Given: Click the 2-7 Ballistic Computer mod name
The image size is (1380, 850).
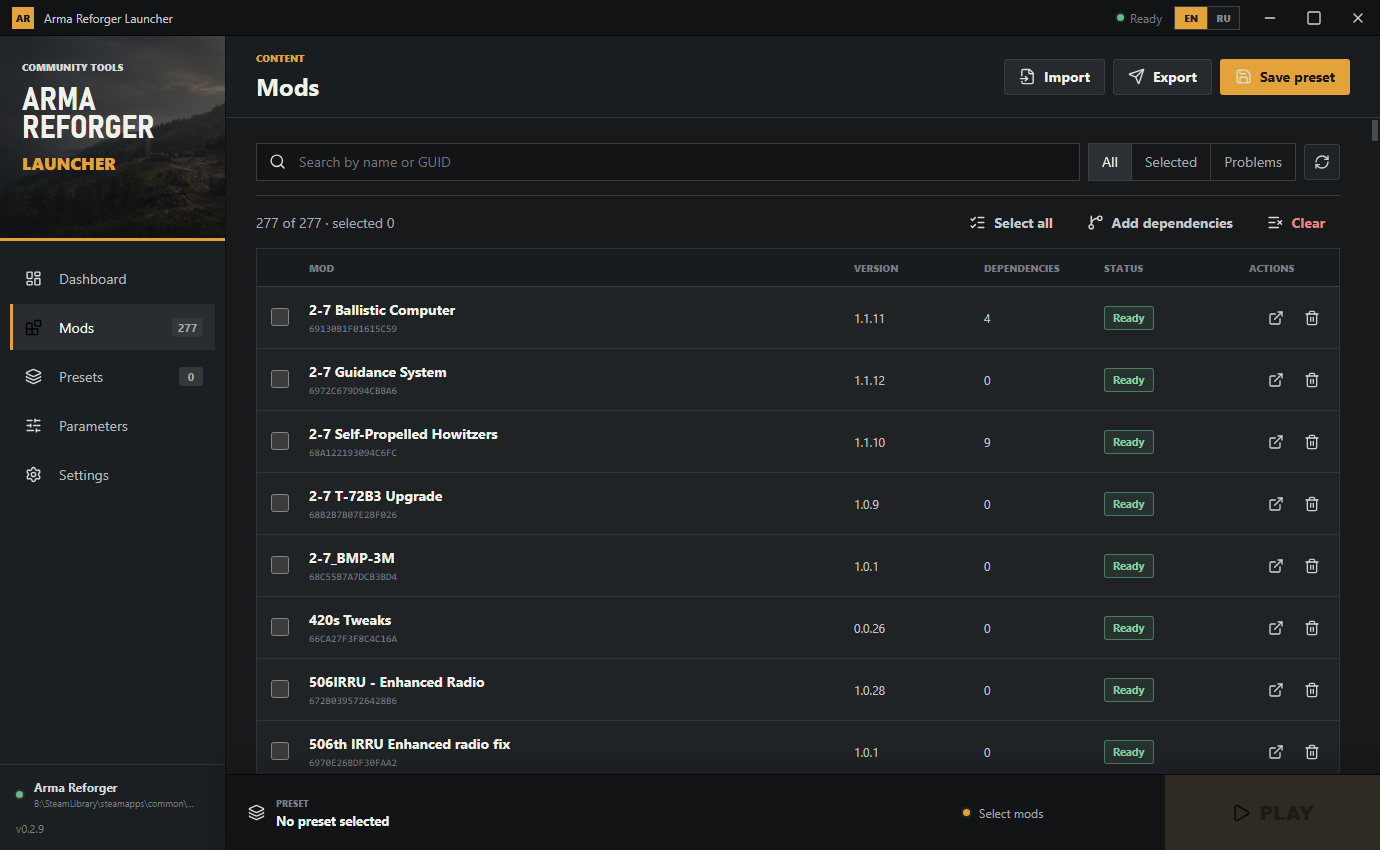Looking at the screenshot, I should 382,310.
